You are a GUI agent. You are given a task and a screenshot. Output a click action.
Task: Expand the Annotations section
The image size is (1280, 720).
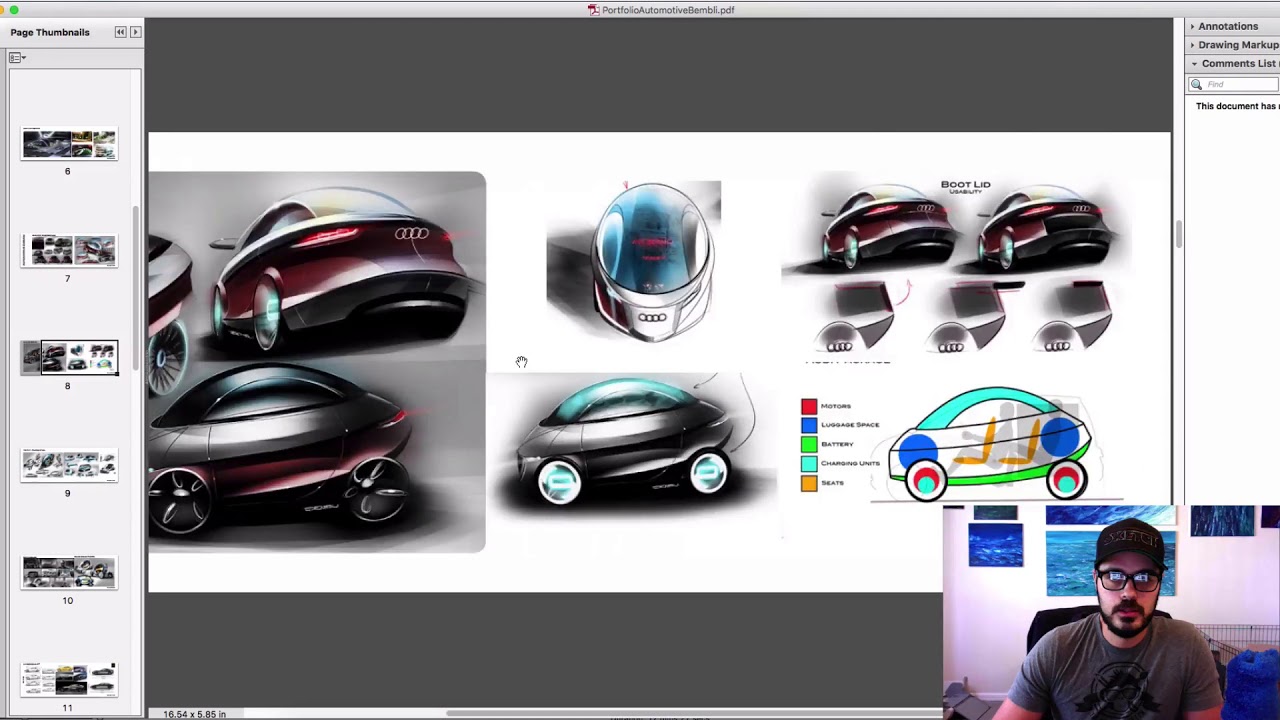pos(1192,26)
